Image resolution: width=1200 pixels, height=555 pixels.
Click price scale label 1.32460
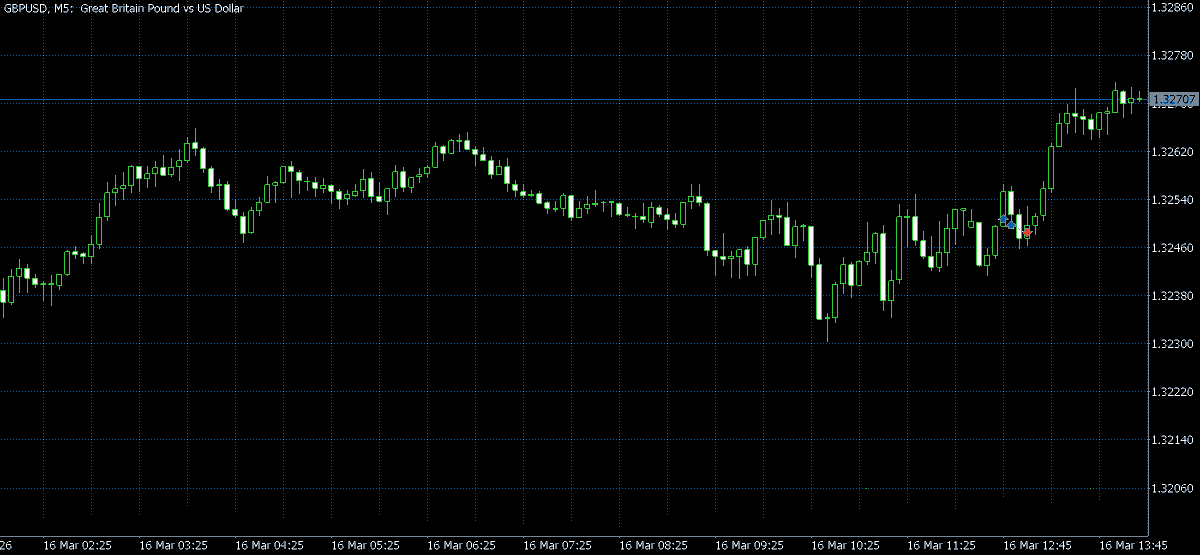point(1174,248)
